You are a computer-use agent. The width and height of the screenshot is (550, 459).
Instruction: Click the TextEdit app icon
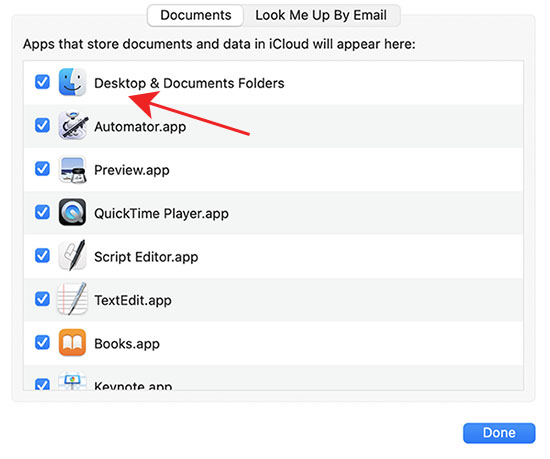(x=72, y=299)
